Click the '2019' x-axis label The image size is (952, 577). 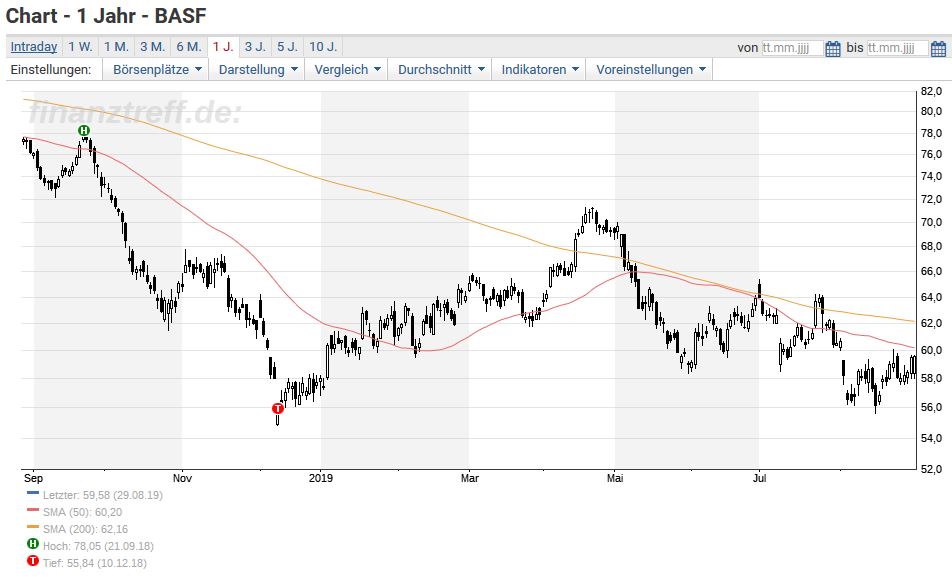pos(321,478)
